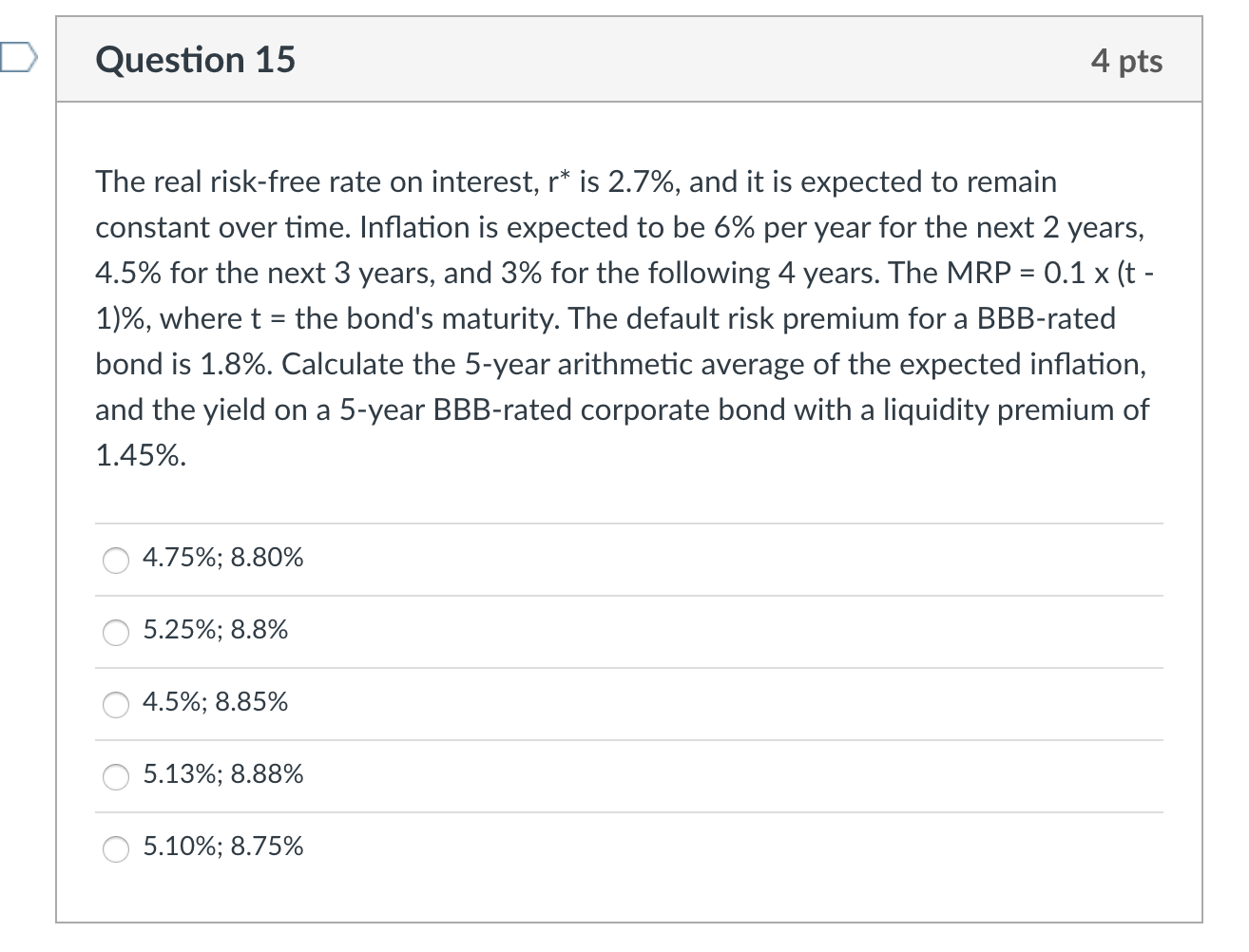Select the radio button for 4.75%; 8.80%
The height and width of the screenshot is (952, 1249).
pos(116,561)
